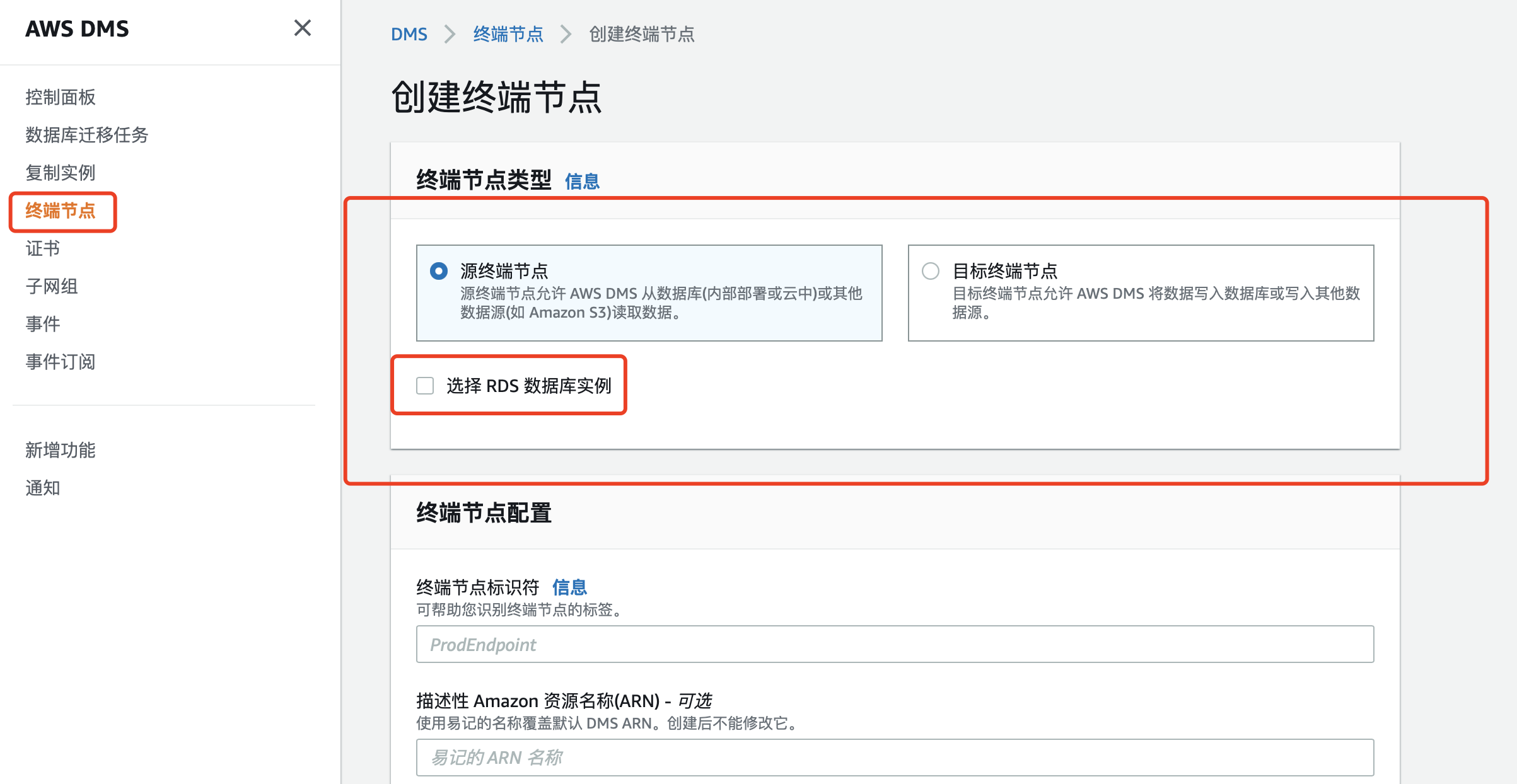Select the 源终端节点 radio button
Image resolution: width=1517 pixels, height=784 pixels.
(438, 271)
